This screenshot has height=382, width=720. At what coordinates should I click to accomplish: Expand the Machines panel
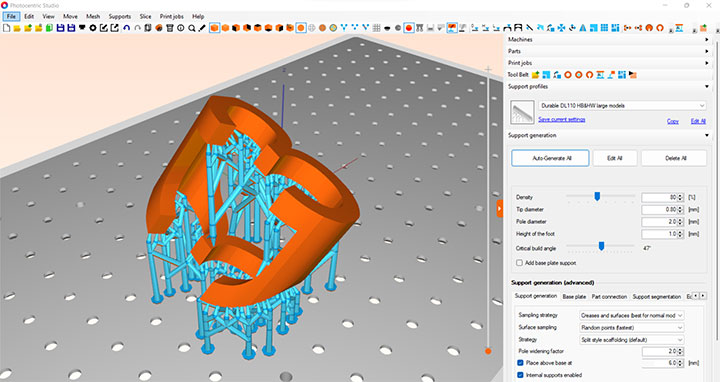609,39
